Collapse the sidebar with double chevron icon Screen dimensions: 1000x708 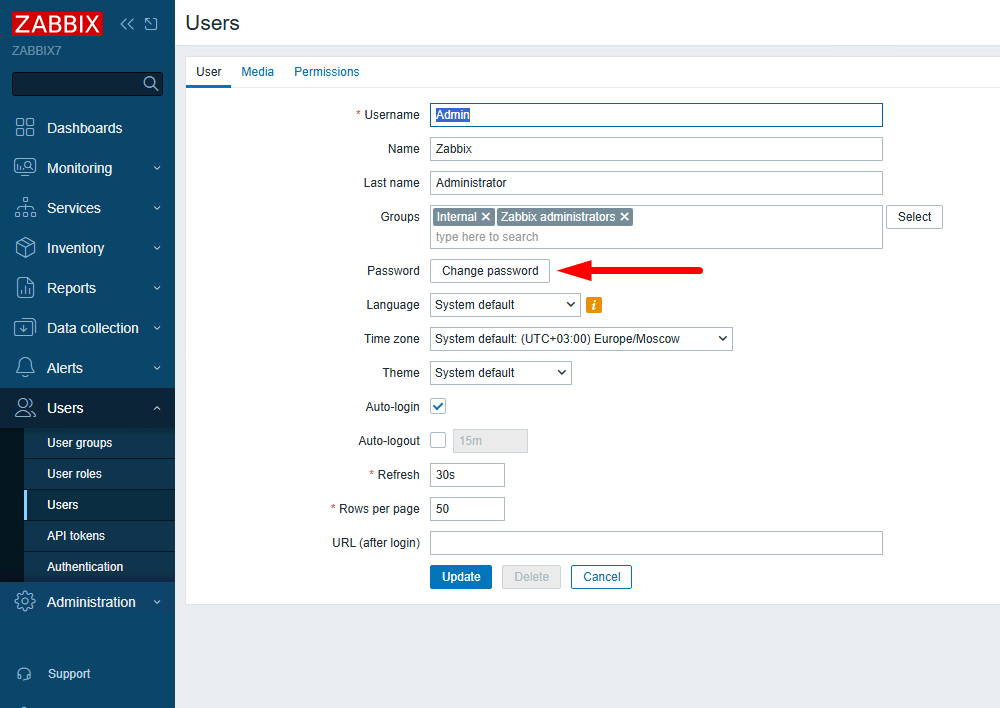[x=127, y=24]
